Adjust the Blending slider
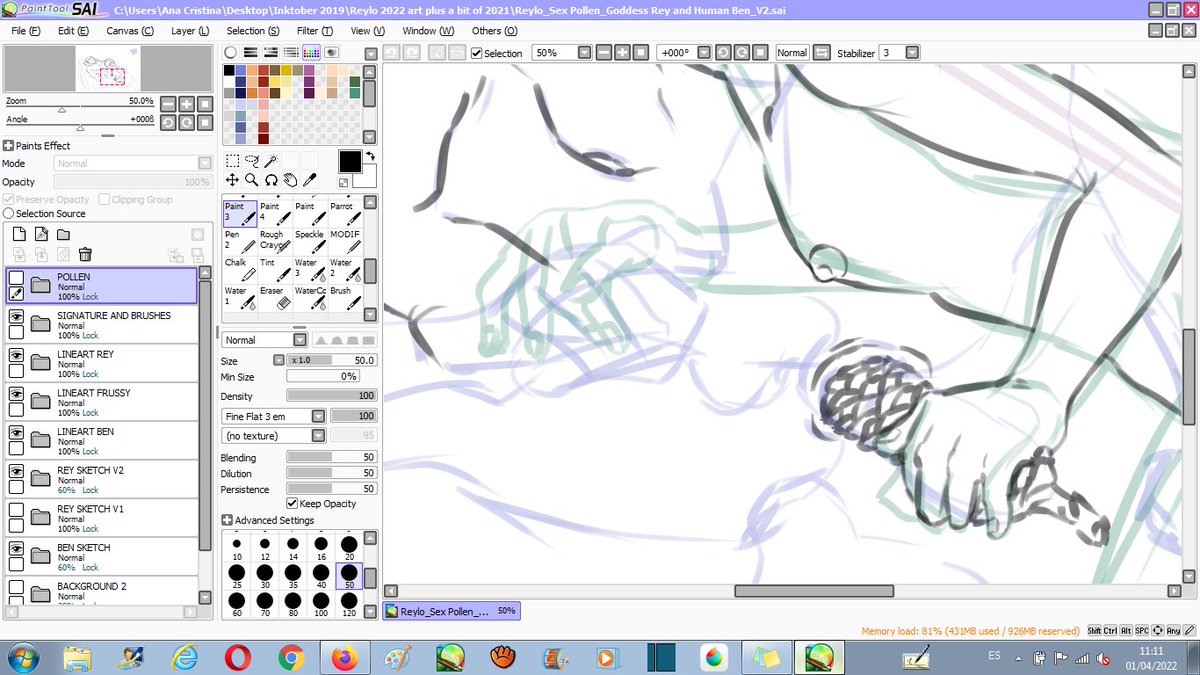 331,457
